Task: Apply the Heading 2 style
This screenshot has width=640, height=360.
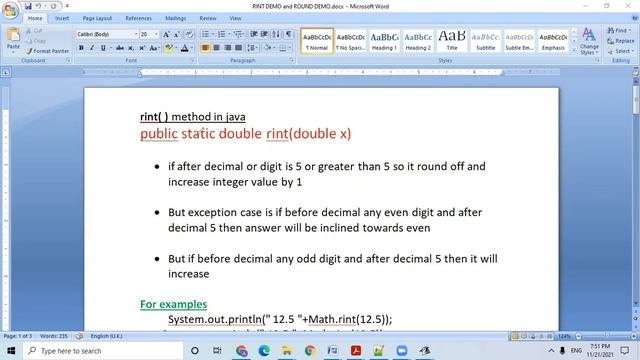Action: pos(418,41)
